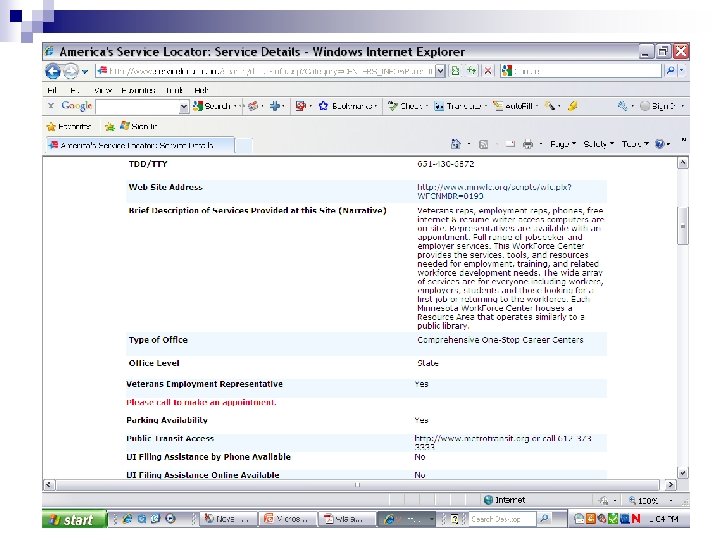Select the America's Service Locator browser tab
This screenshot has height=540, width=720.
[x=140, y=145]
